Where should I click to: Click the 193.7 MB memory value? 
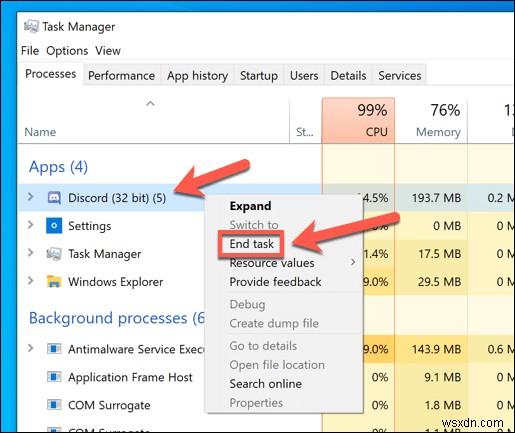436,198
